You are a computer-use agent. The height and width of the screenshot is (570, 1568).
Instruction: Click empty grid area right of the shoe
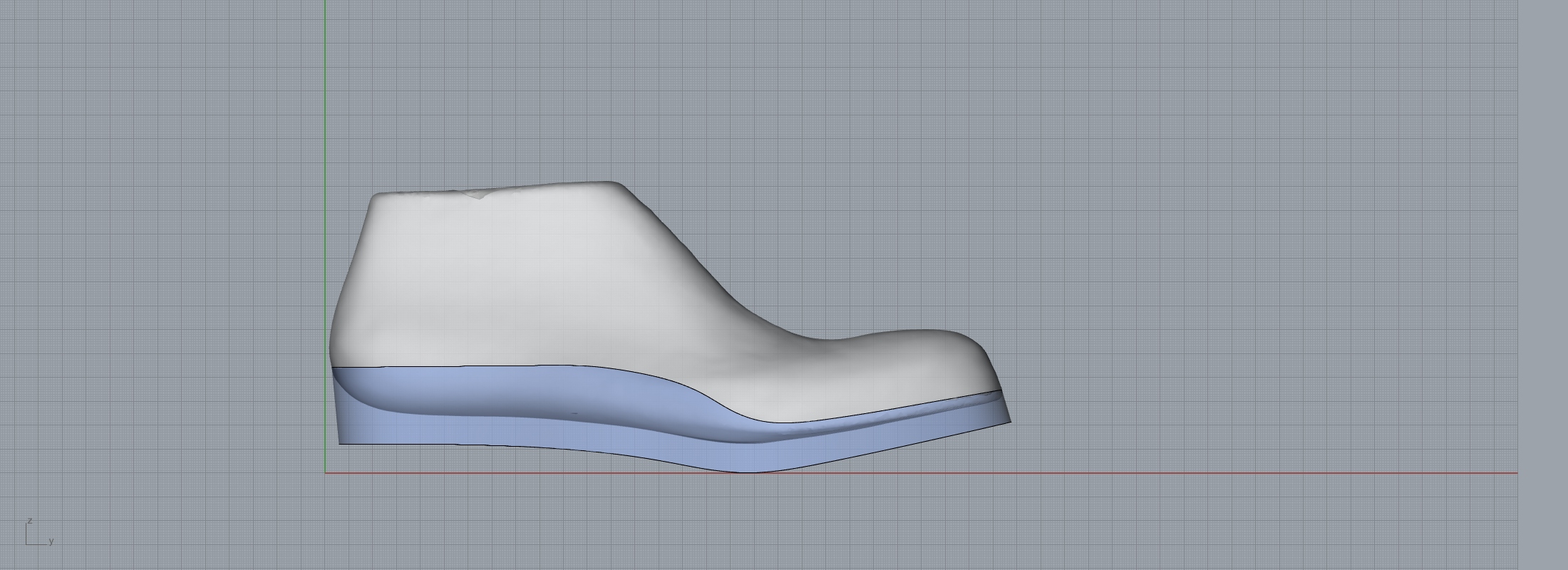tap(1247, 249)
